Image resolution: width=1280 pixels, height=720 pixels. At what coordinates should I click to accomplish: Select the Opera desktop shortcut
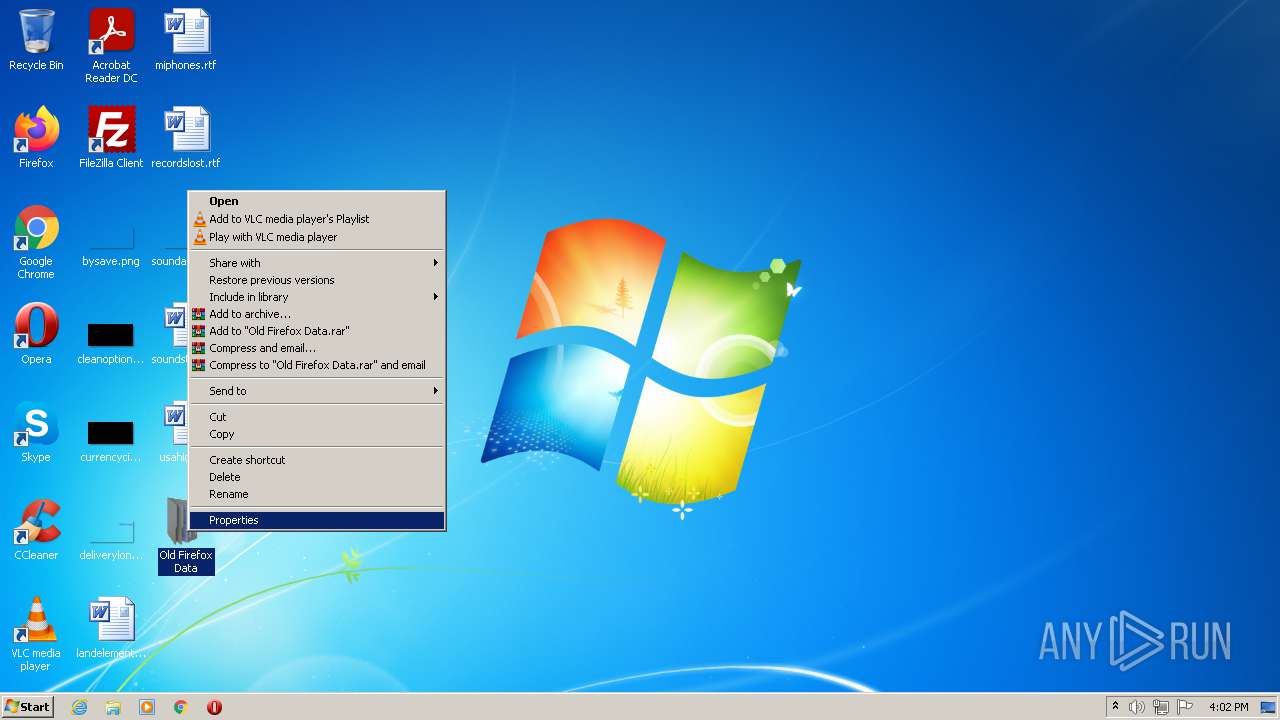[x=36, y=334]
